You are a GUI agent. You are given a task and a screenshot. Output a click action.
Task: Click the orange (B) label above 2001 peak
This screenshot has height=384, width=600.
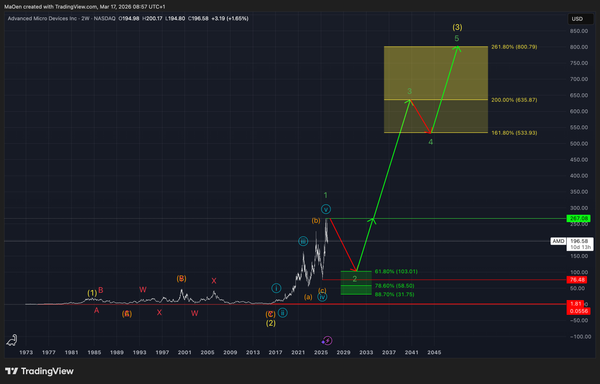[x=181, y=278]
